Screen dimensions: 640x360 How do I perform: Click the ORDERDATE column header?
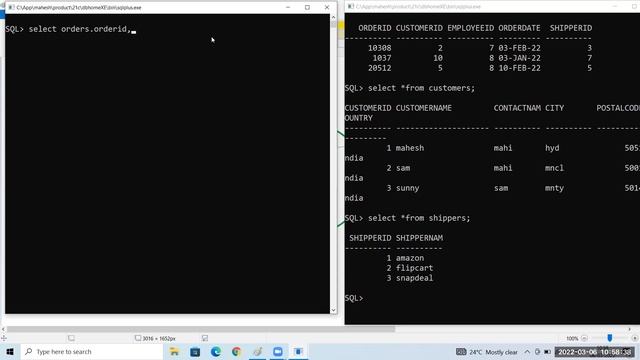tap(519, 28)
